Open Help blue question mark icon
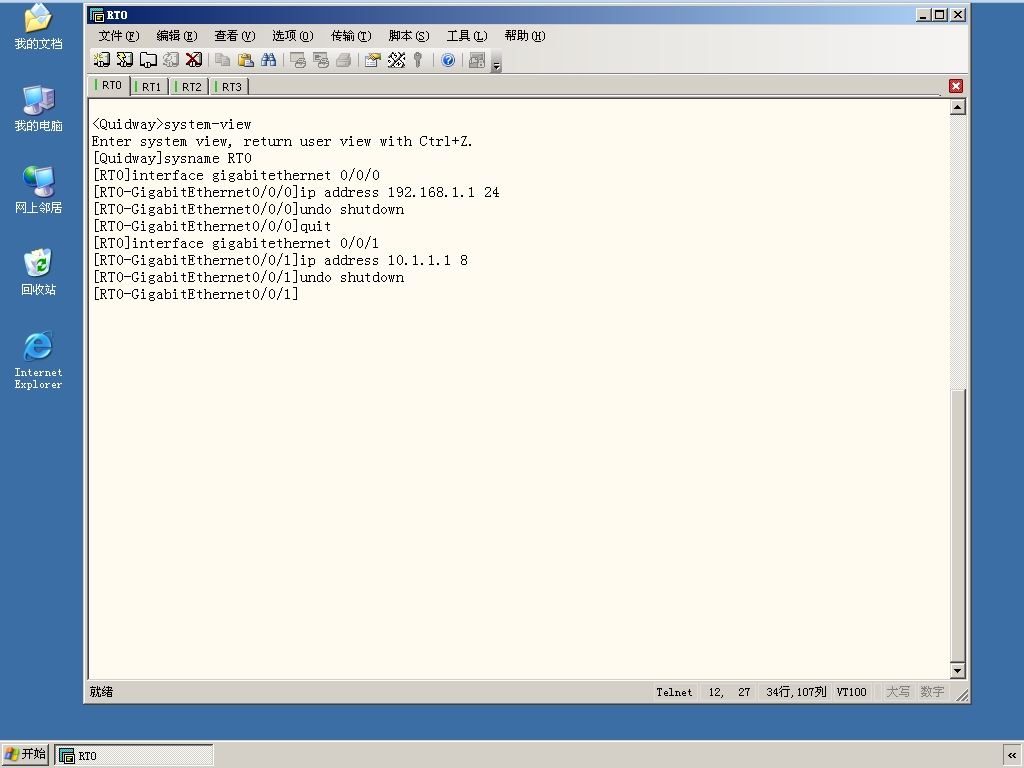The width and height of the screenshot is (1024, 768). [x=448, y=60]
